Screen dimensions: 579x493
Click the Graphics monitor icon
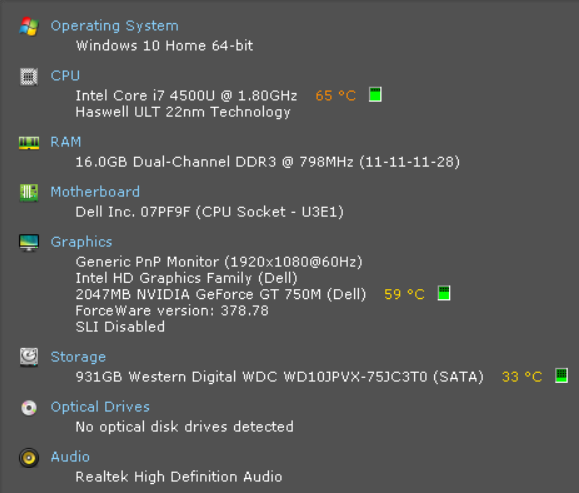click(29, 243)
